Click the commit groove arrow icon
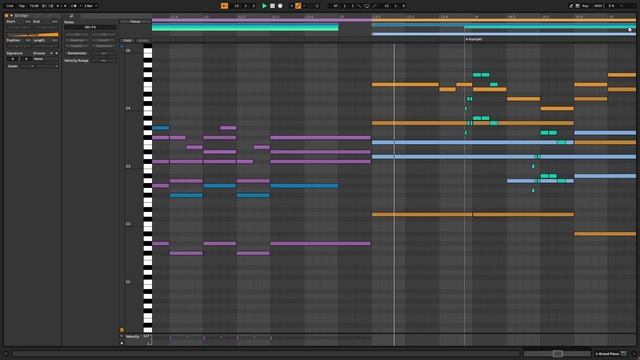Screen dimensions: 640x360 click(56, 53)
